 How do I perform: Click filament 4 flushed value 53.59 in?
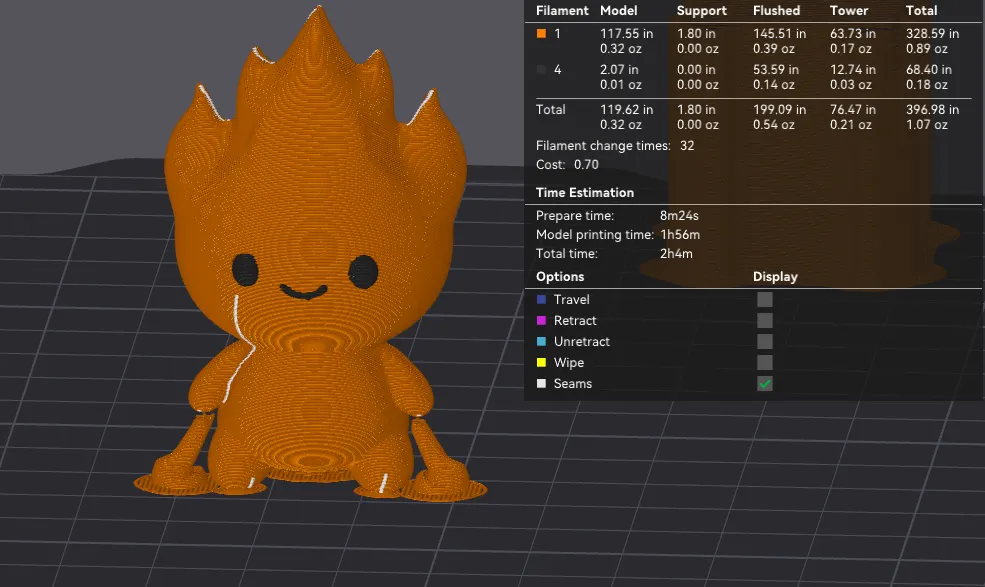(x=776, y=70)
